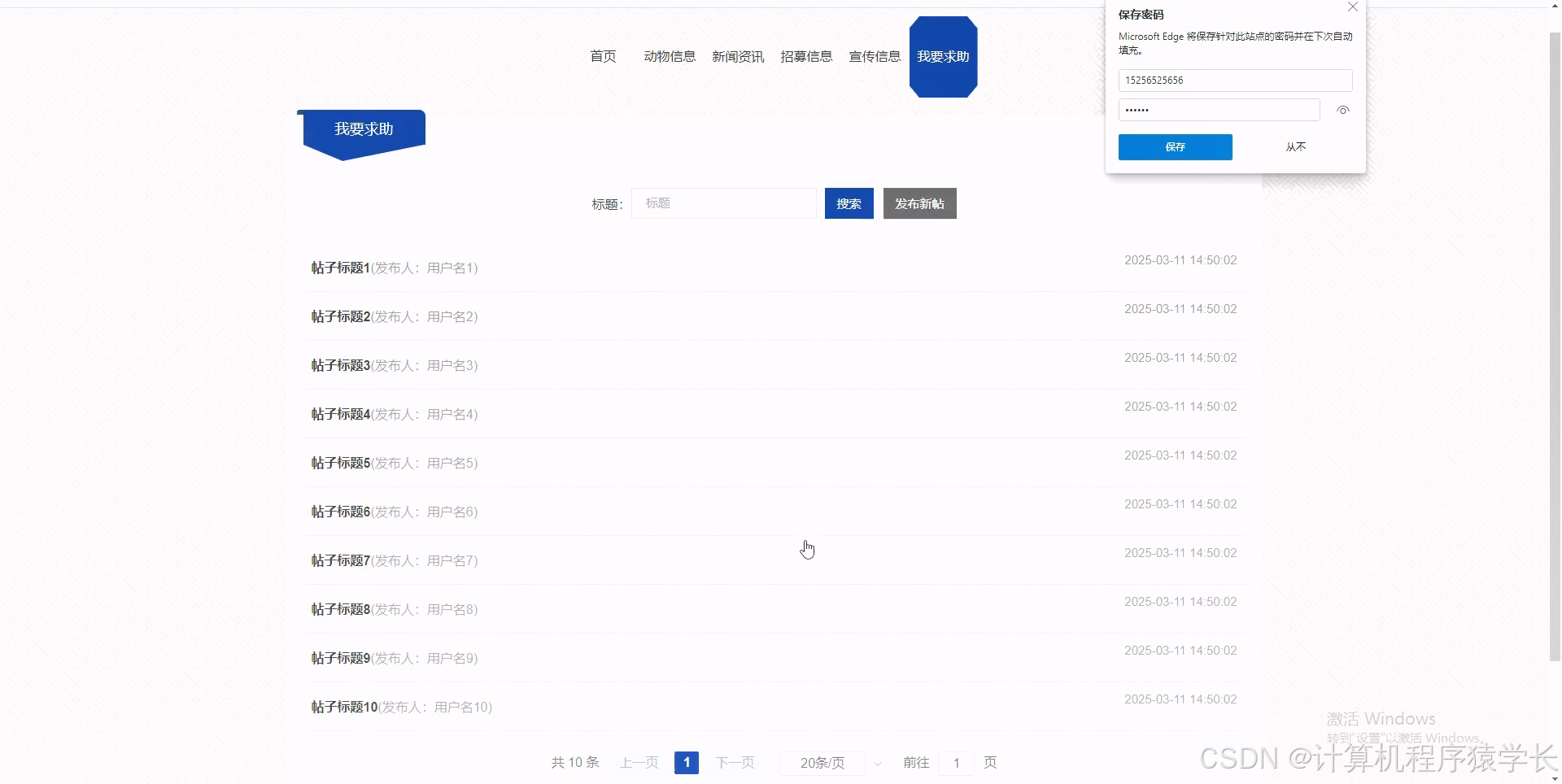Click the 搜索 search button
The image size is (1562, 784).
849,203
